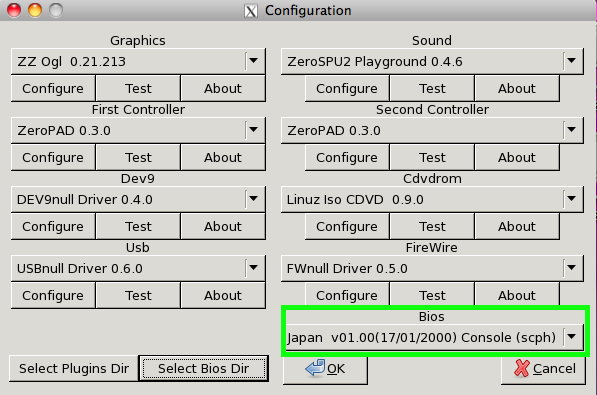
Task: Expand the Second Controller plugin list
Action: click(432, 130)
